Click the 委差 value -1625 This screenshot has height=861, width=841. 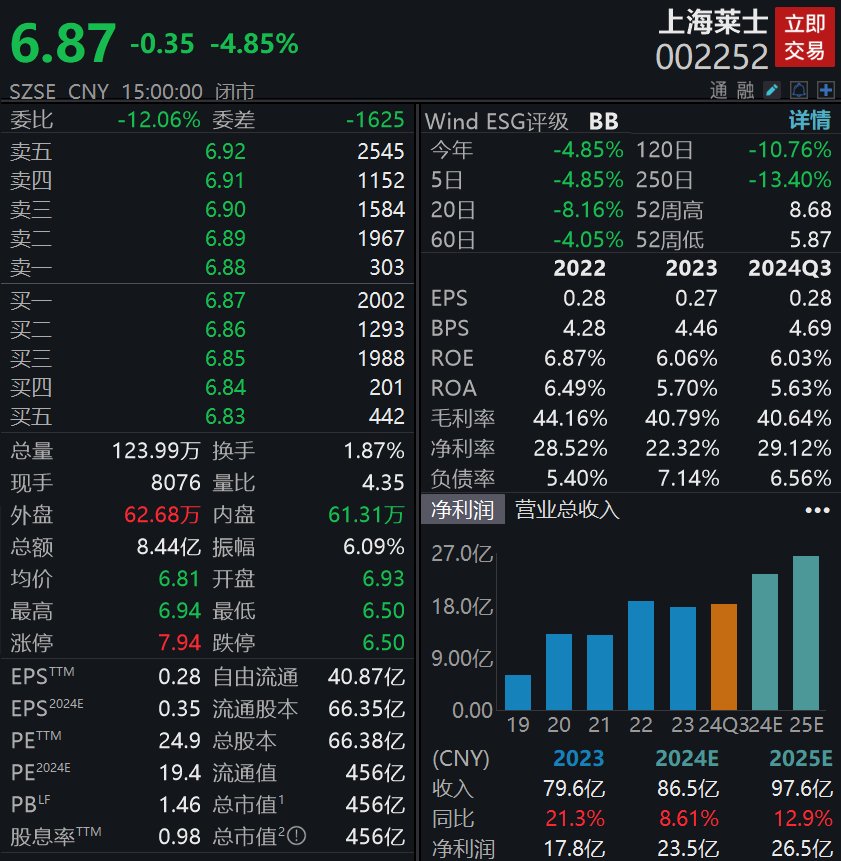(375, 119)
